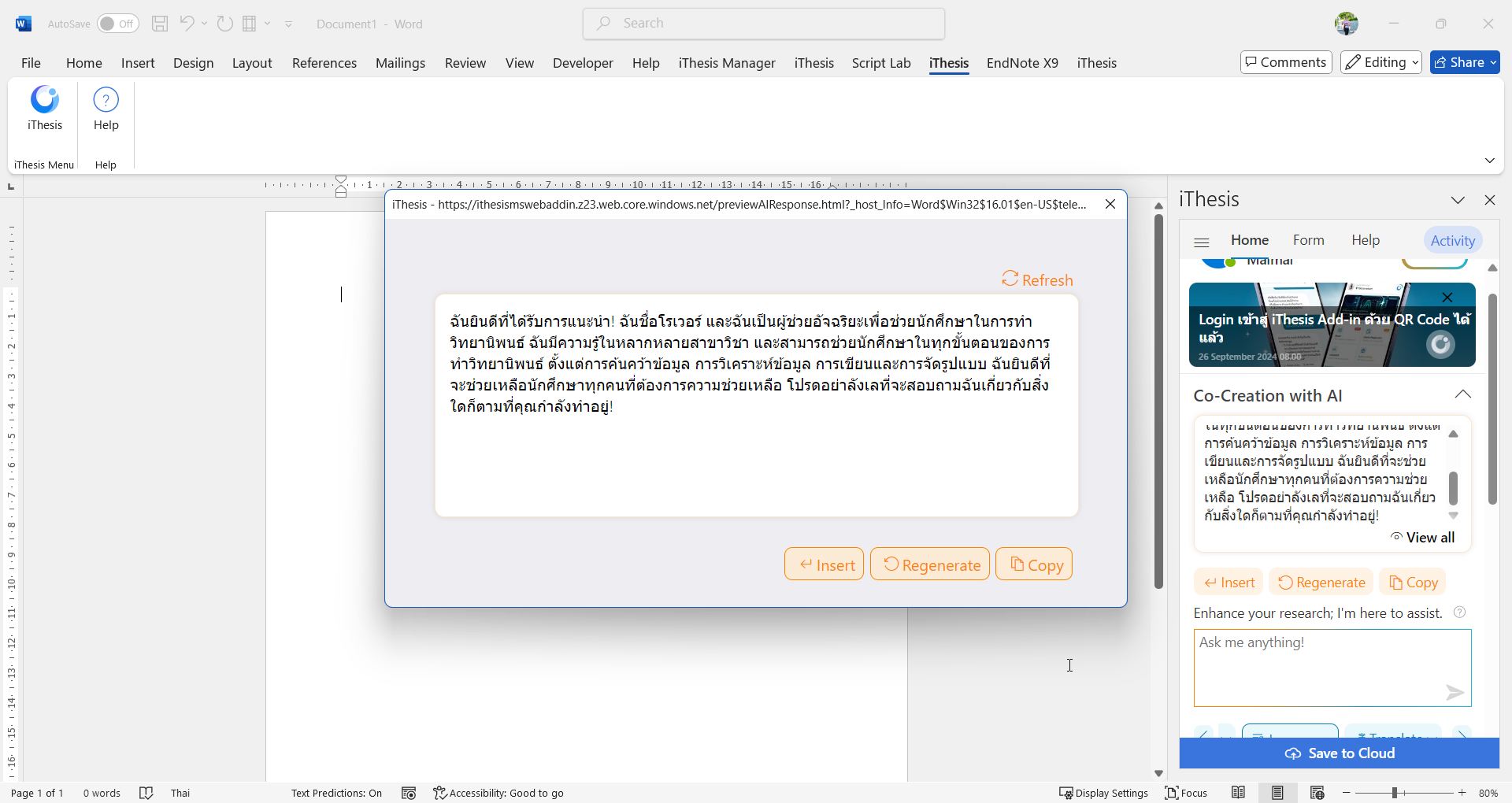
Task: Open the dropdown next to the layout toolbar icon
Action: (x=268, y=24)
